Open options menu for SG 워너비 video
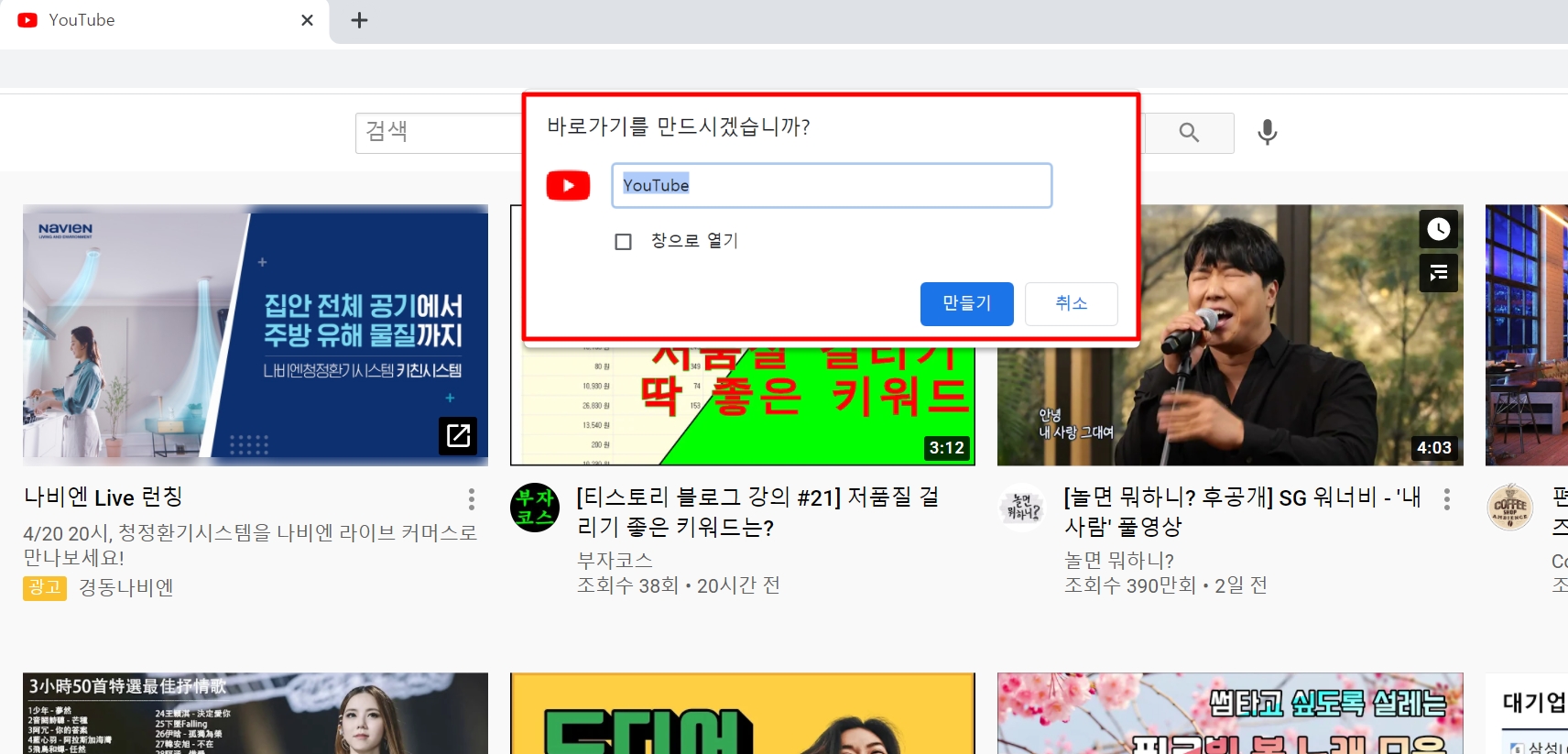 pos(1447,498)
